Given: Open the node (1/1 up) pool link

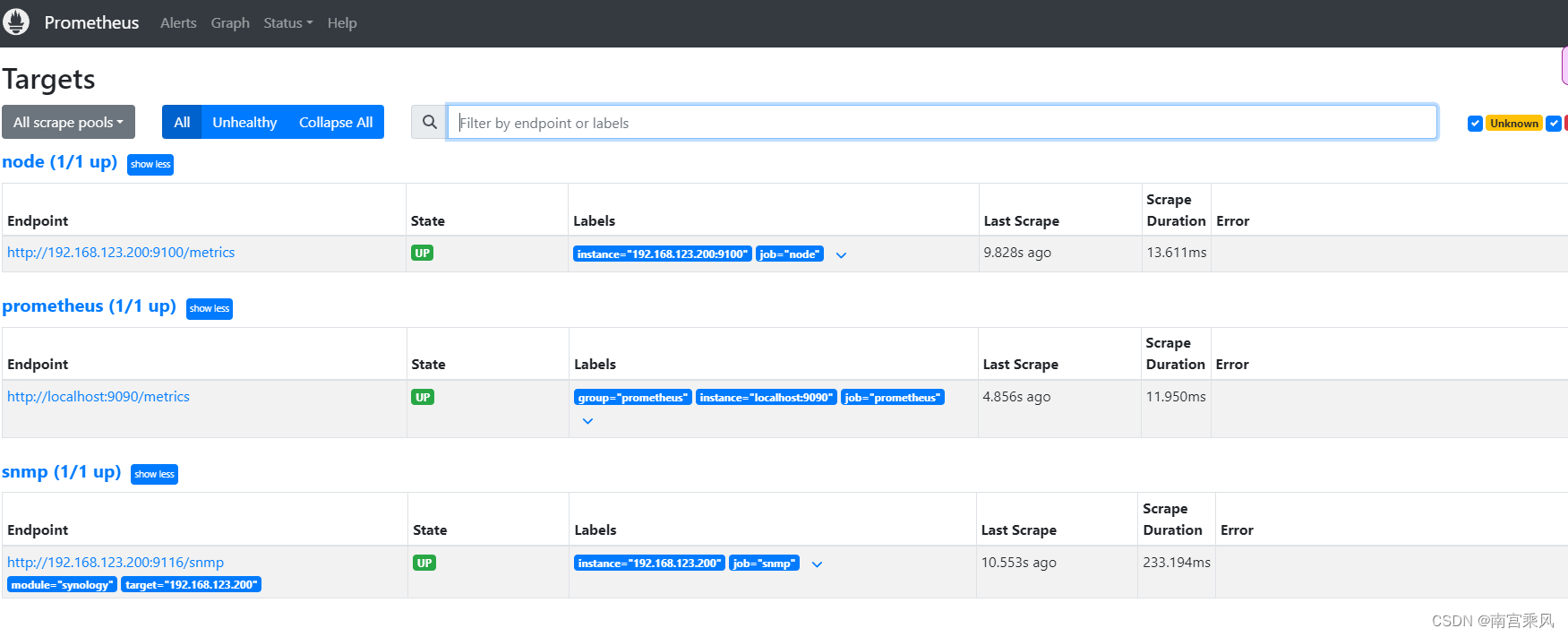Looking at the screenshot, I should coord(60,162).
